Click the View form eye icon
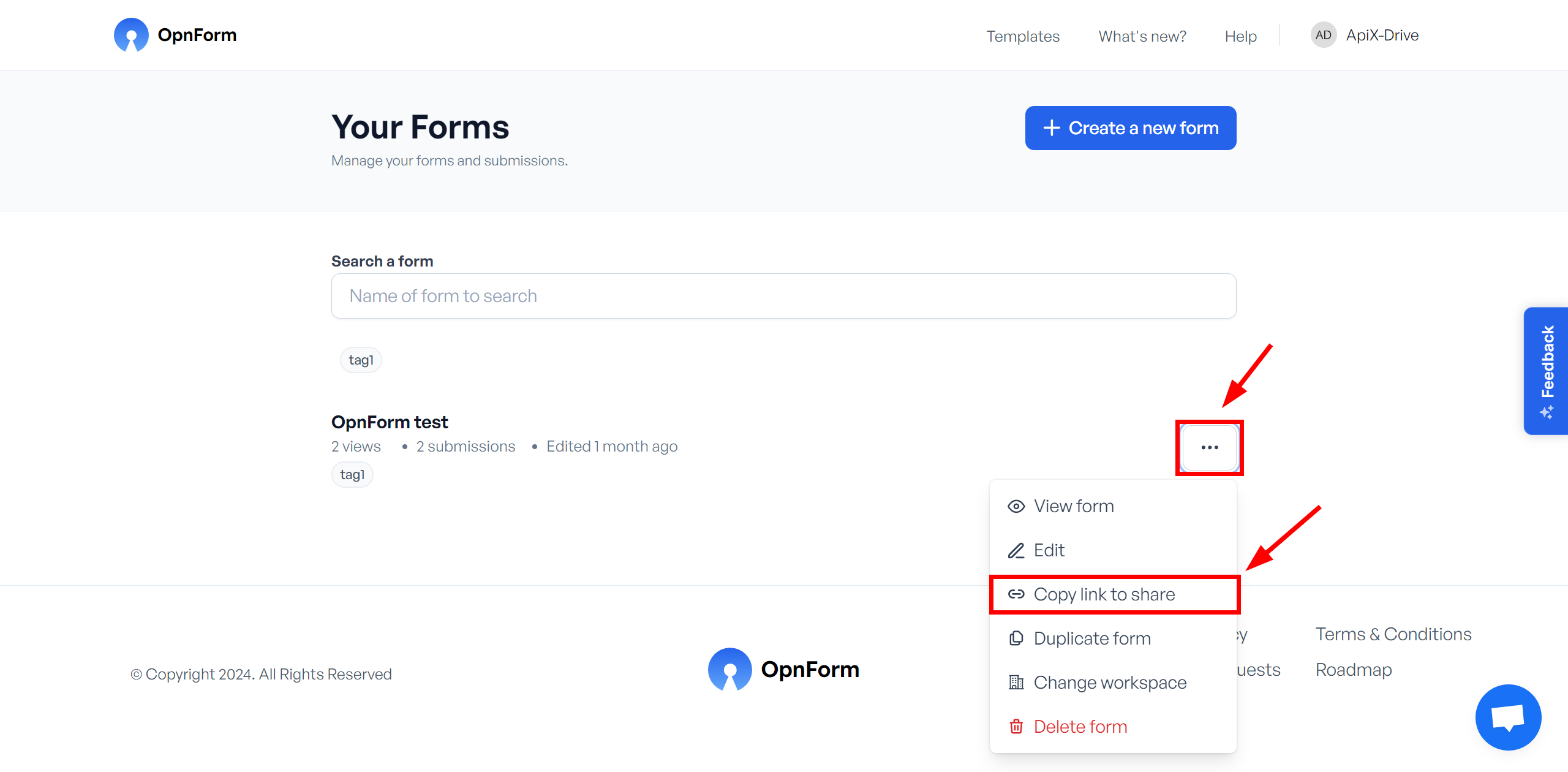1568x772 pixels. tap(1016, 506)
